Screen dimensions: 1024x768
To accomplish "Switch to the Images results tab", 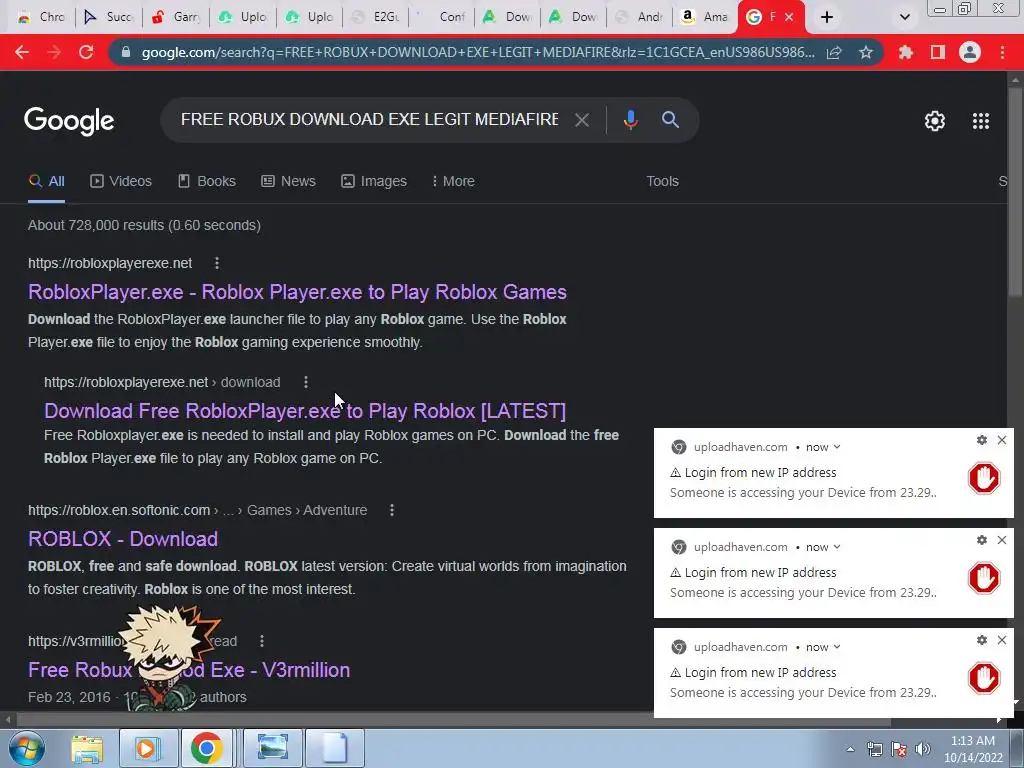I will 374,182.
